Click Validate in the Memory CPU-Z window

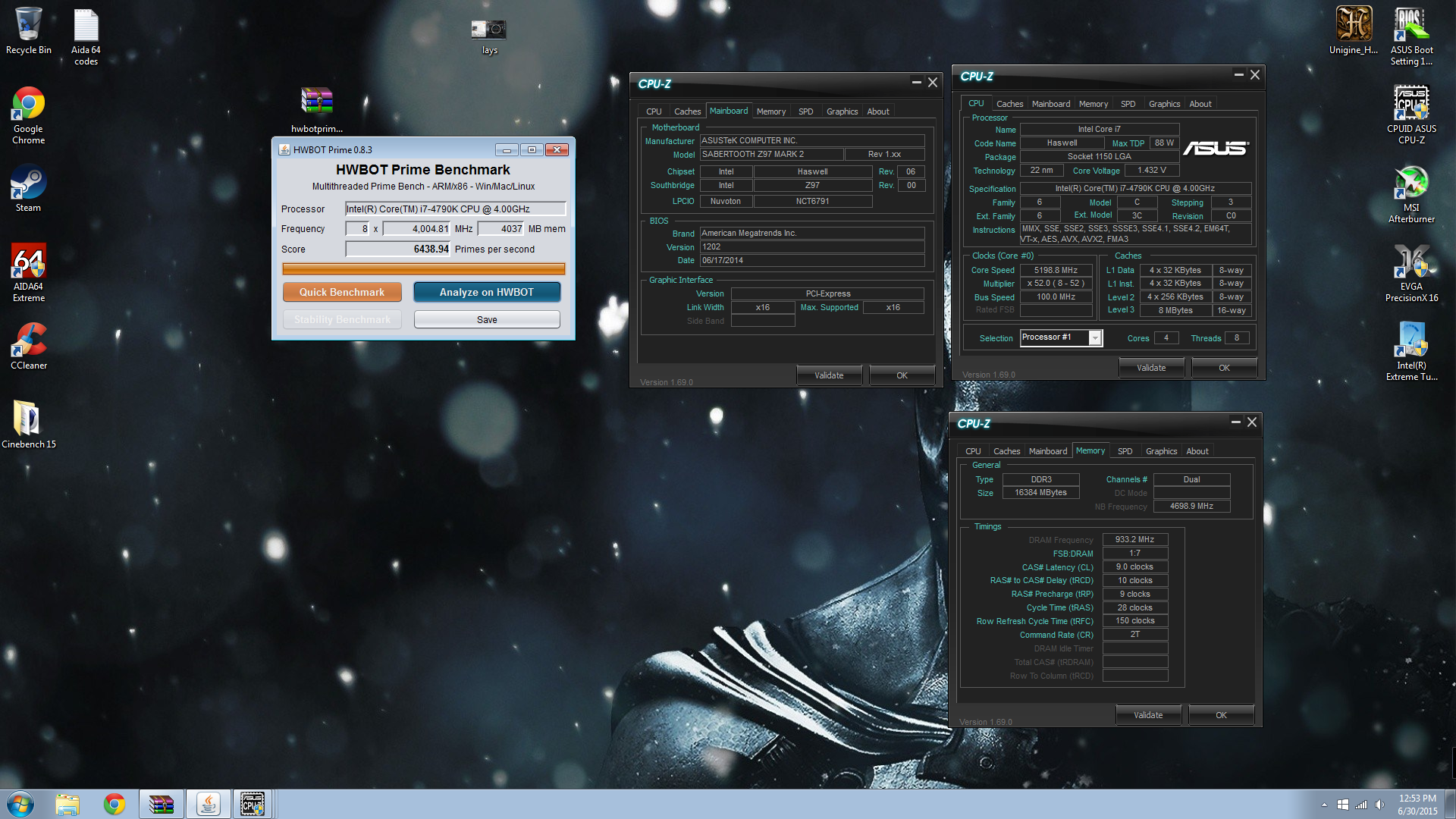tap(1148, 715)
